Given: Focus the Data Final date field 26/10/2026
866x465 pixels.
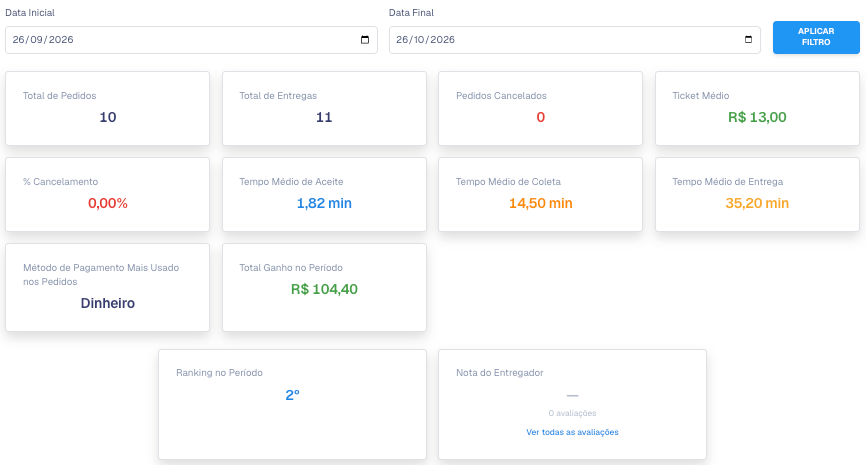Looking at the screenshot, I should click(574, 40).
